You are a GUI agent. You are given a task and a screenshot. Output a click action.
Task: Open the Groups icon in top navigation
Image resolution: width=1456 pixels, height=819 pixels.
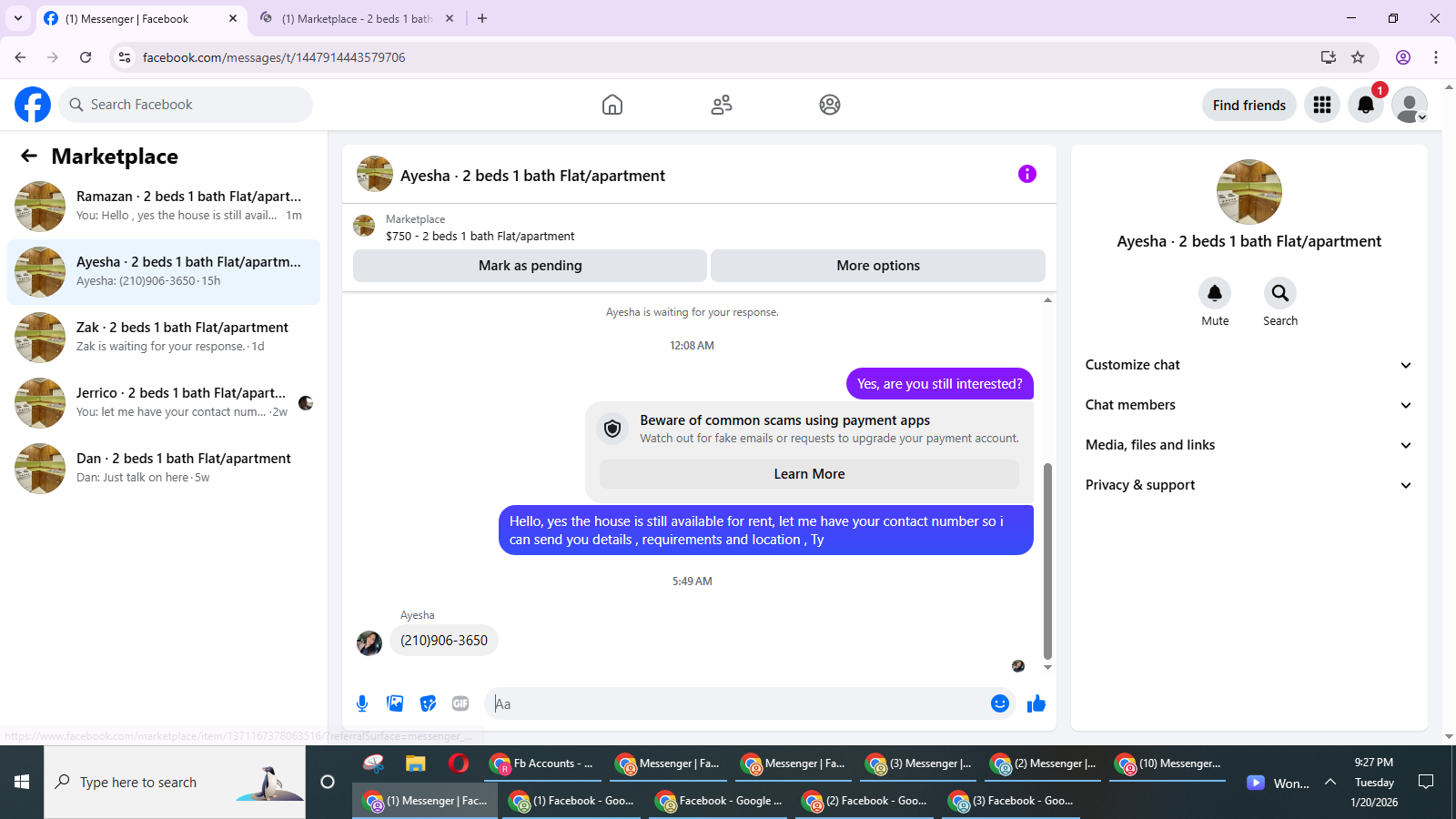click(x=830, y=105)
